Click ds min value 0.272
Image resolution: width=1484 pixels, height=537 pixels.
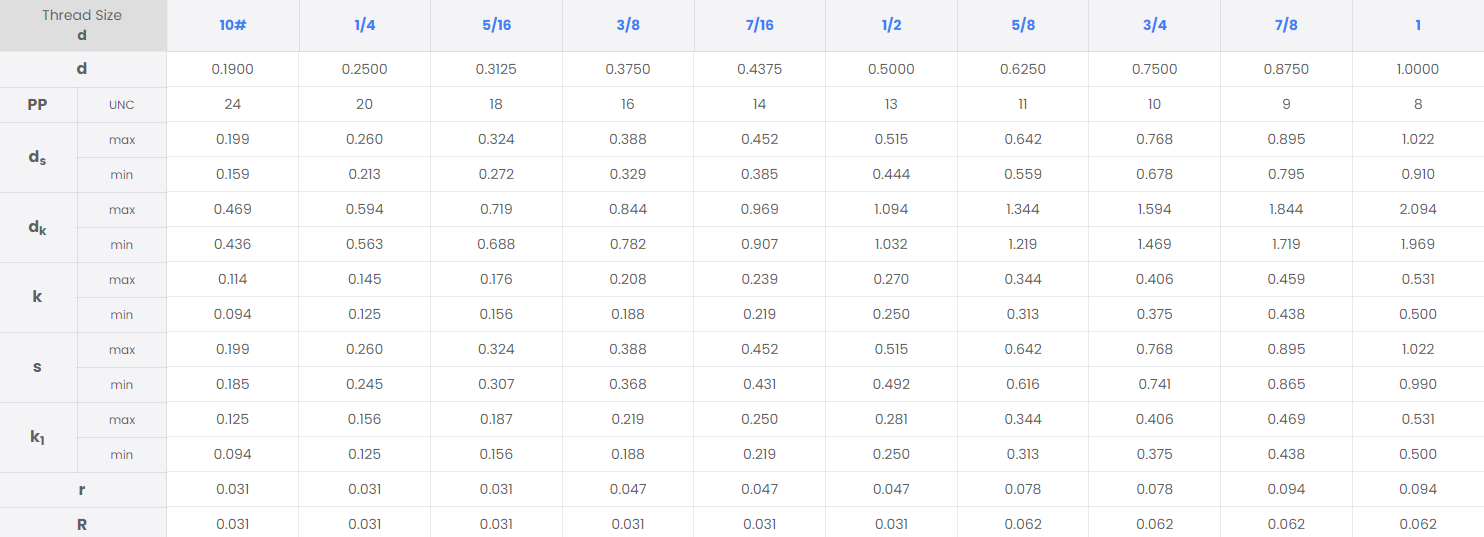click(x=496, y=174)
